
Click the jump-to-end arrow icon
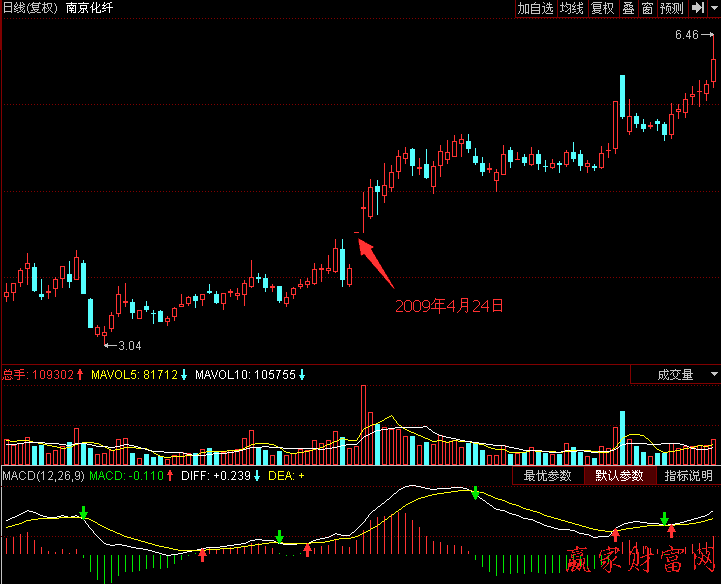698,9
